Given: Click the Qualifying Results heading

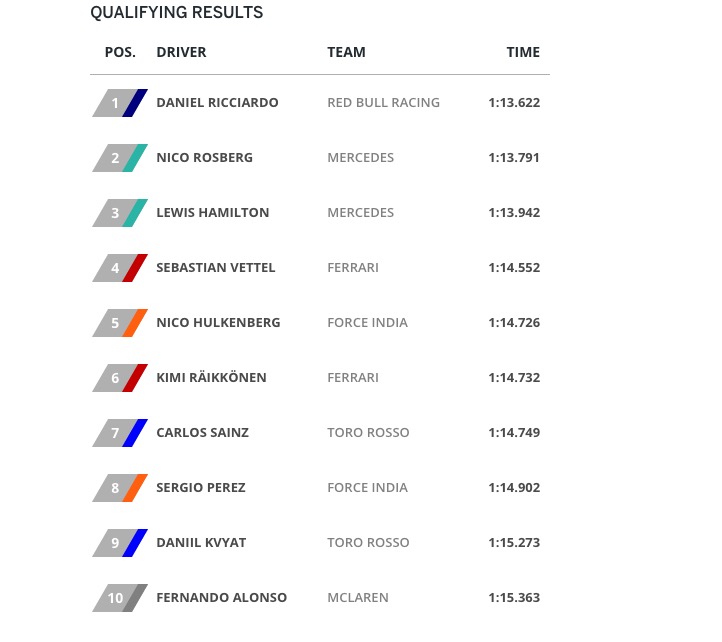Looking at the screenshot, I should tap(176, 13).
